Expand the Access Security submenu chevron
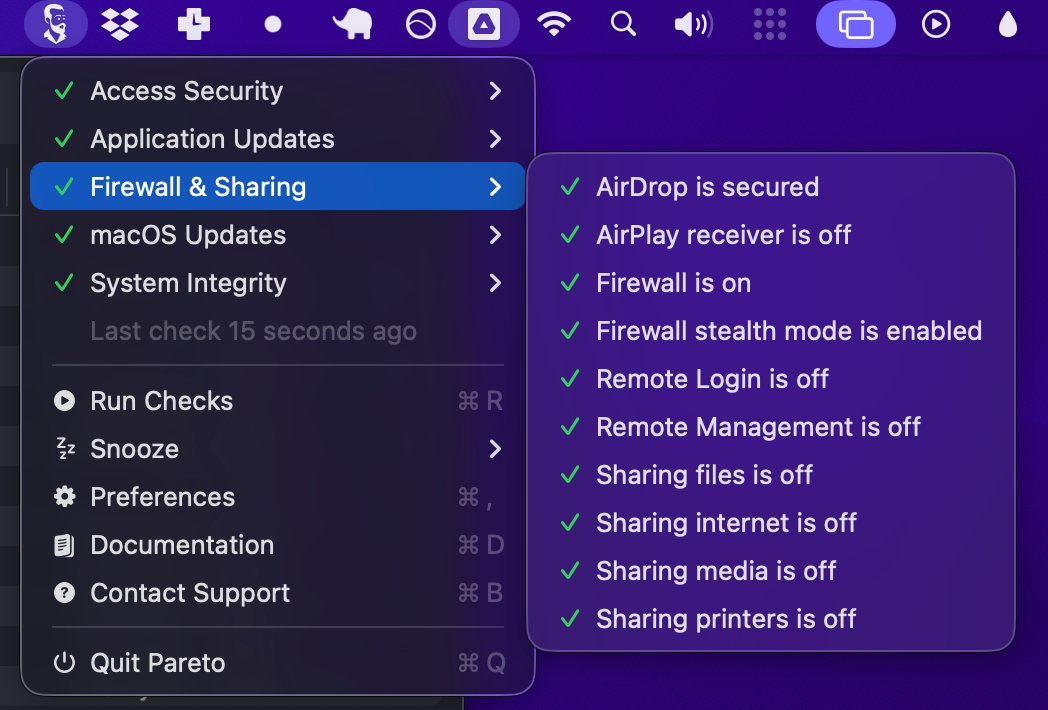1048x710 pixels. click(495, 91)
